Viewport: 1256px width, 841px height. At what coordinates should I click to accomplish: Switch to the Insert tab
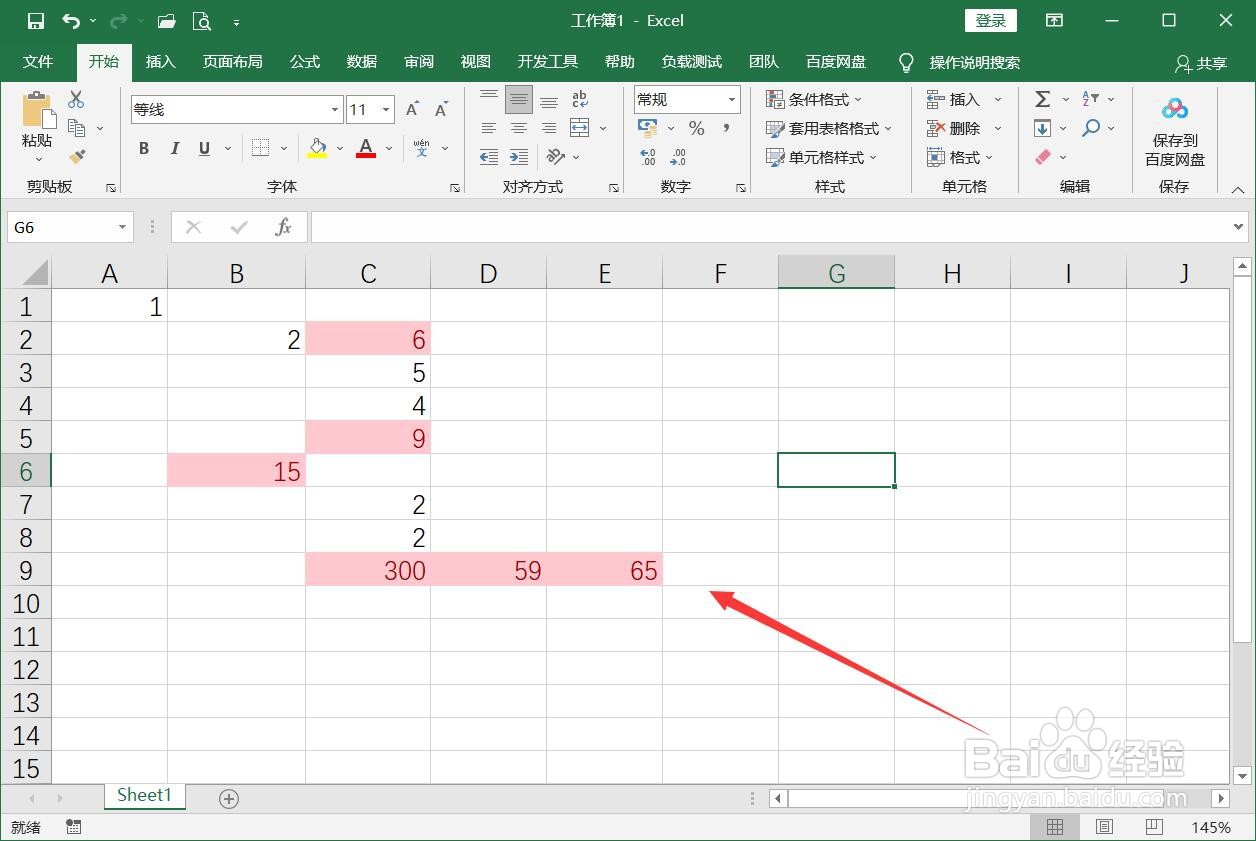(x=160, y=62)
